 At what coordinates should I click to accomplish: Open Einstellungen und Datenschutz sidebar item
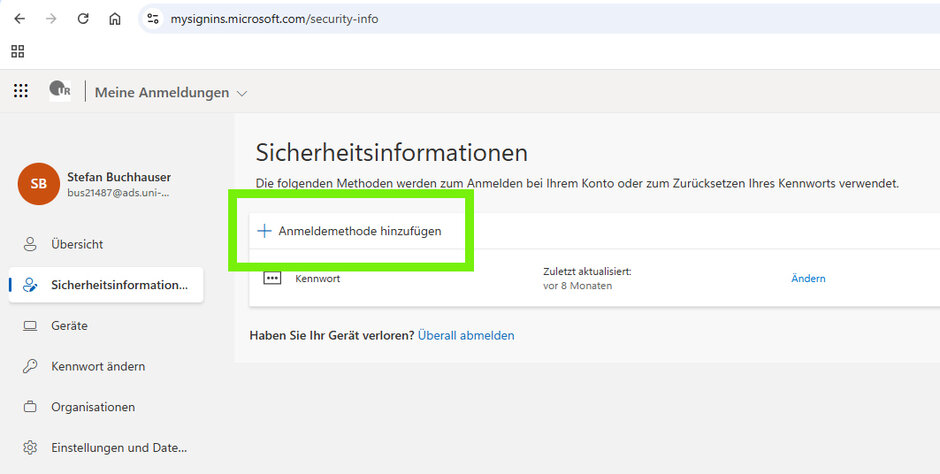[118, 448]
